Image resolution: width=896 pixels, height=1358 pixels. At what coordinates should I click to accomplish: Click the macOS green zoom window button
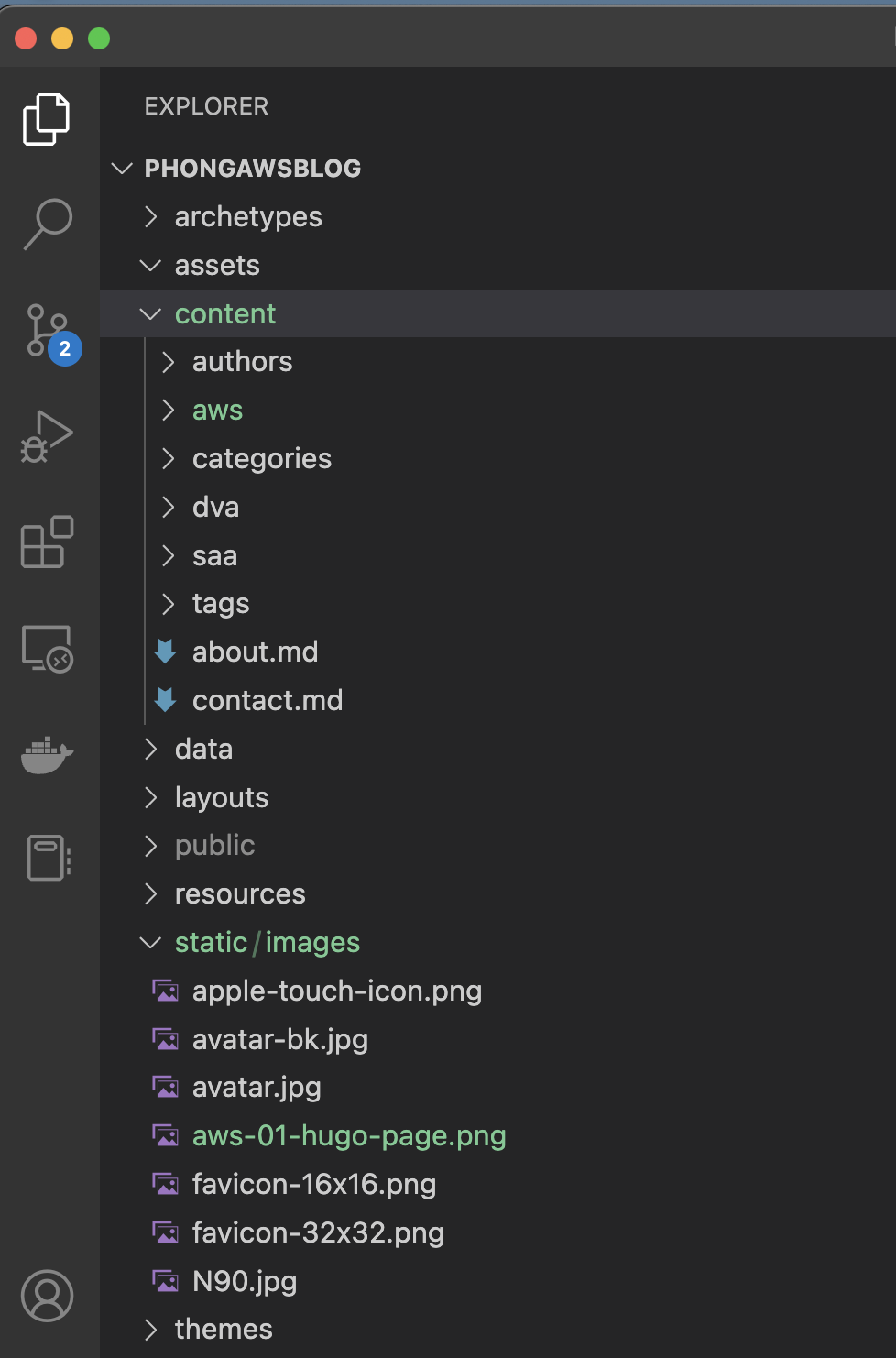(99, 38)
